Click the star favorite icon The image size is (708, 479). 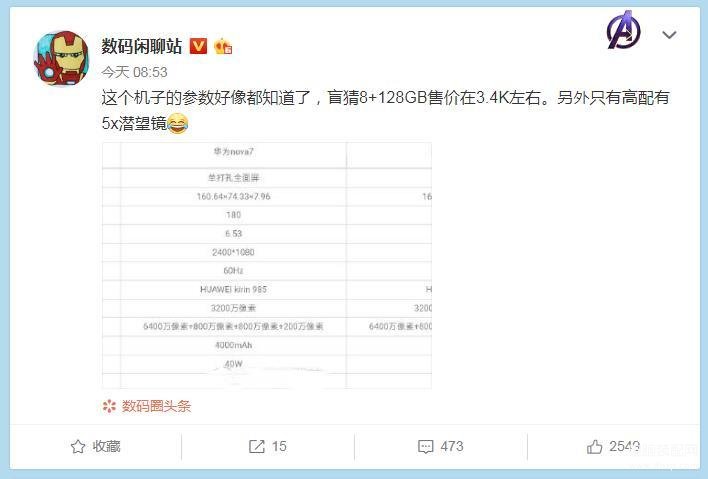pos(78,446)
